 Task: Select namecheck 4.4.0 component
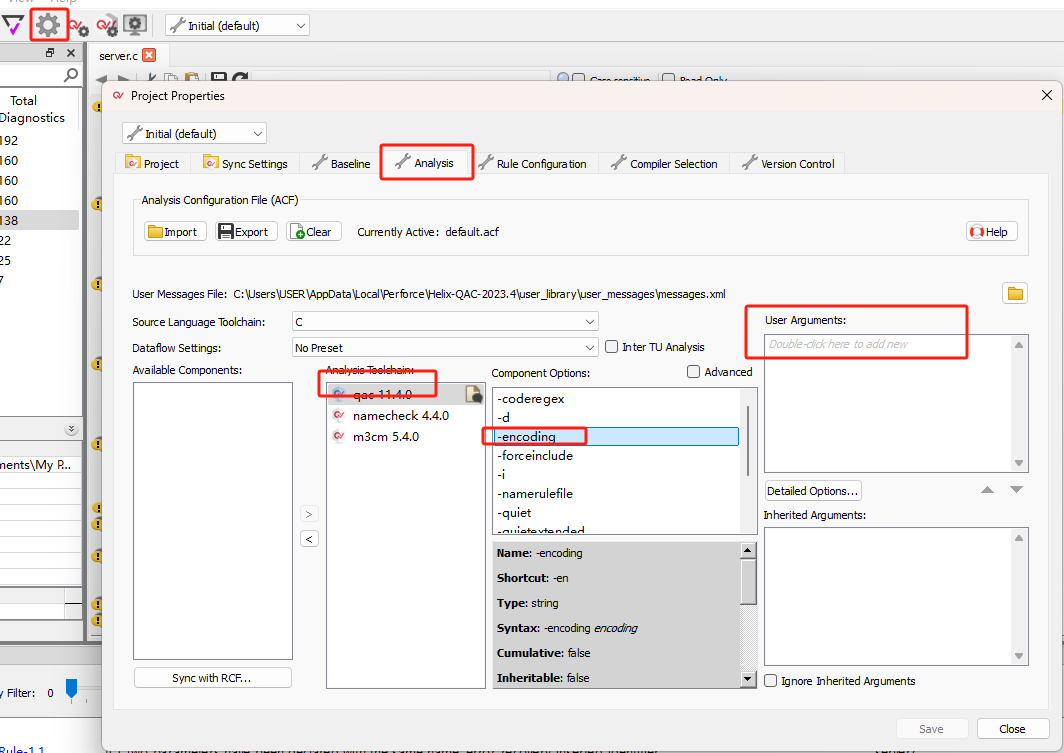click(x=400, y=416)
